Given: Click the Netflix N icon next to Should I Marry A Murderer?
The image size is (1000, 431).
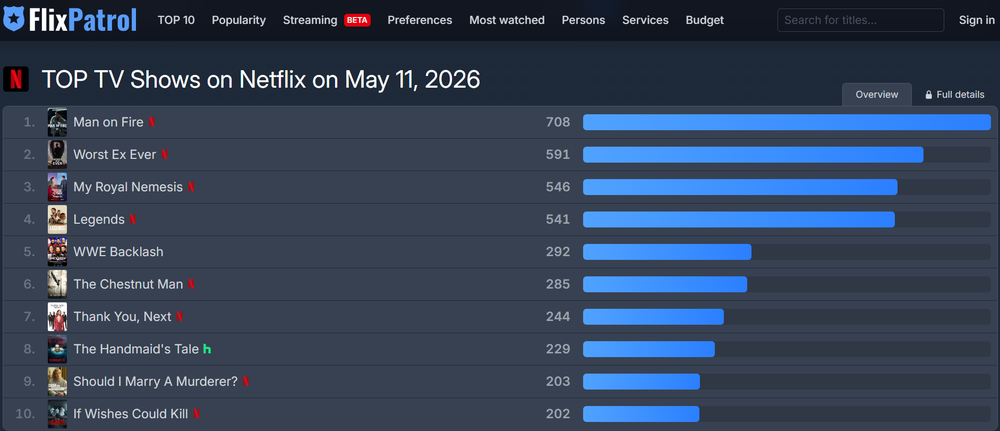Looking at the screenshot, I should click(246, 381).
